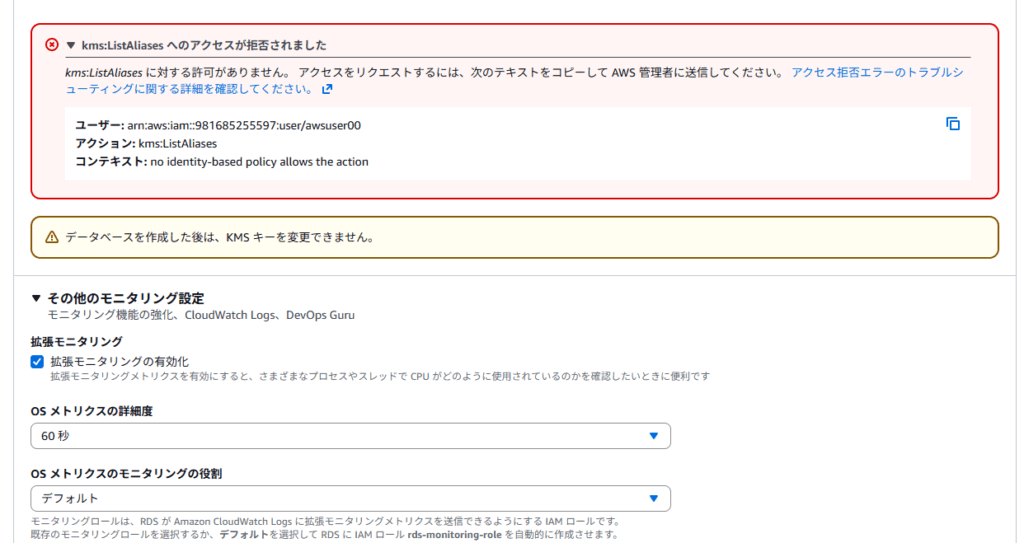Click the アクション: kms:ListAliases line

pyautogui.click(x=146, y=143)
